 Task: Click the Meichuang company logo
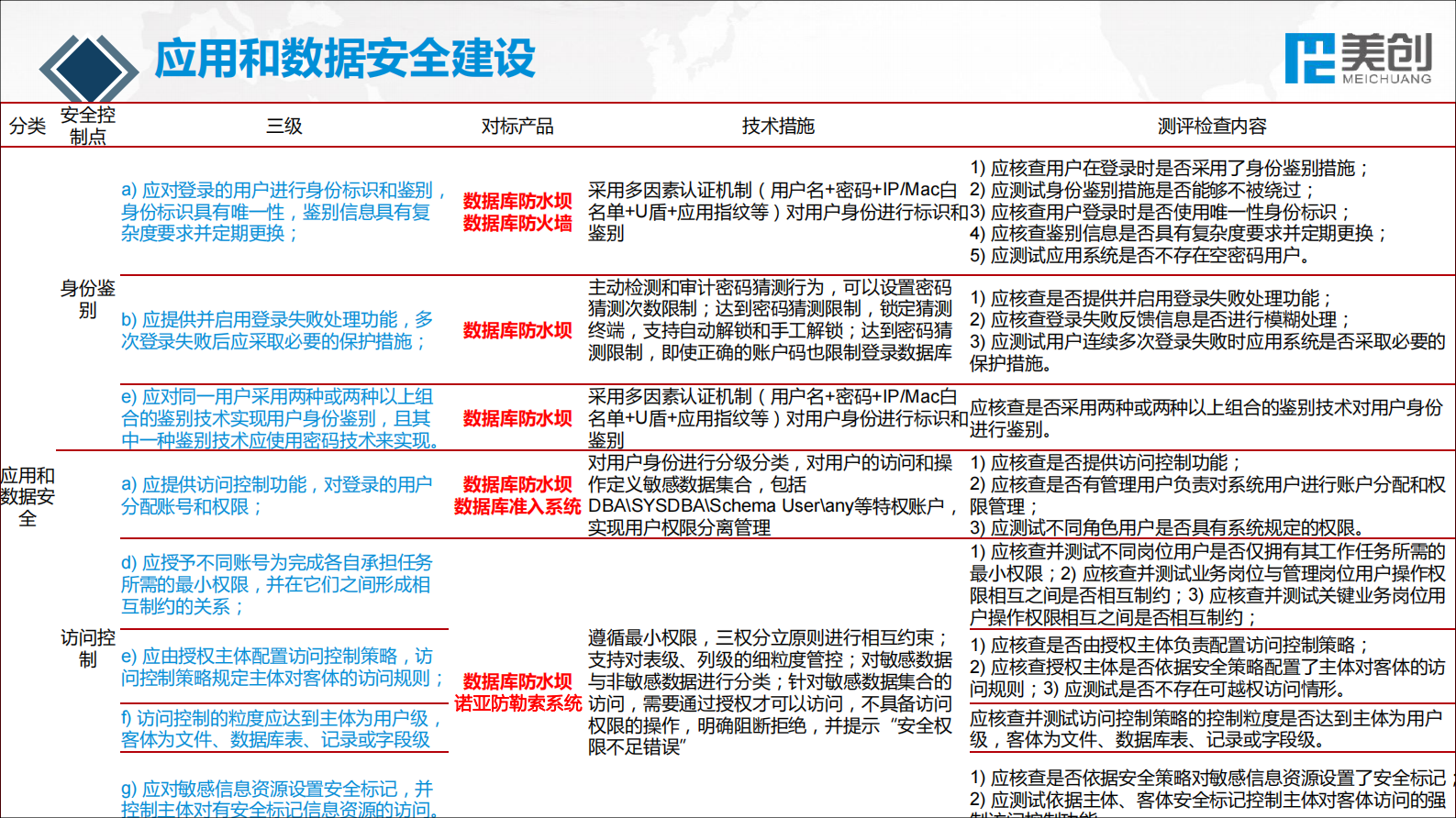coord(1357,59)
